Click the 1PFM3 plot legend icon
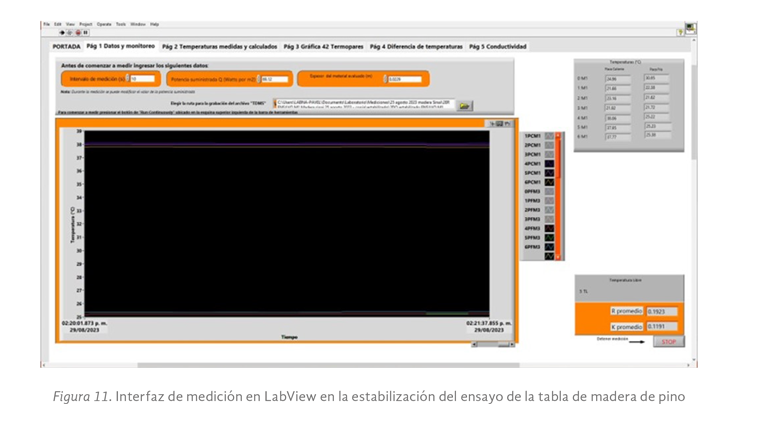 pos(549,200)
